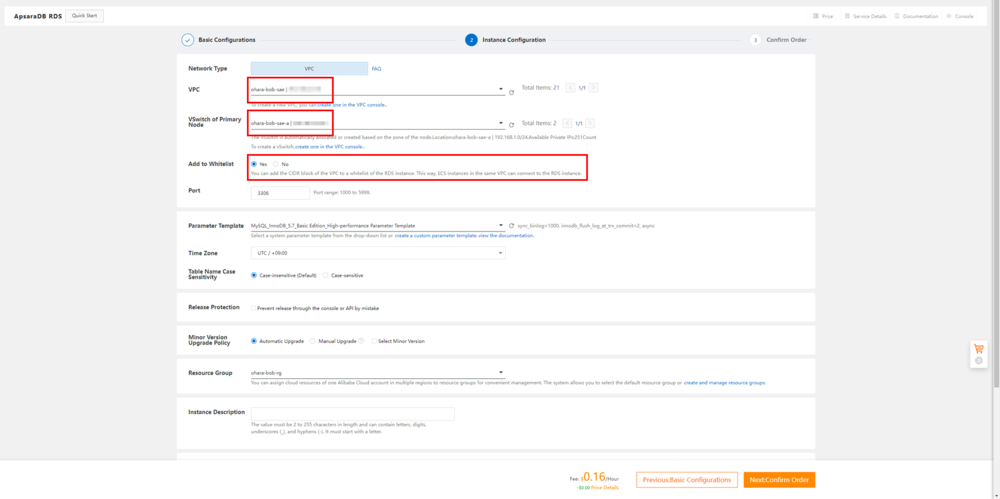Open the shopping cart icon
Screen dimensions: 1000x499
point(979,349)
